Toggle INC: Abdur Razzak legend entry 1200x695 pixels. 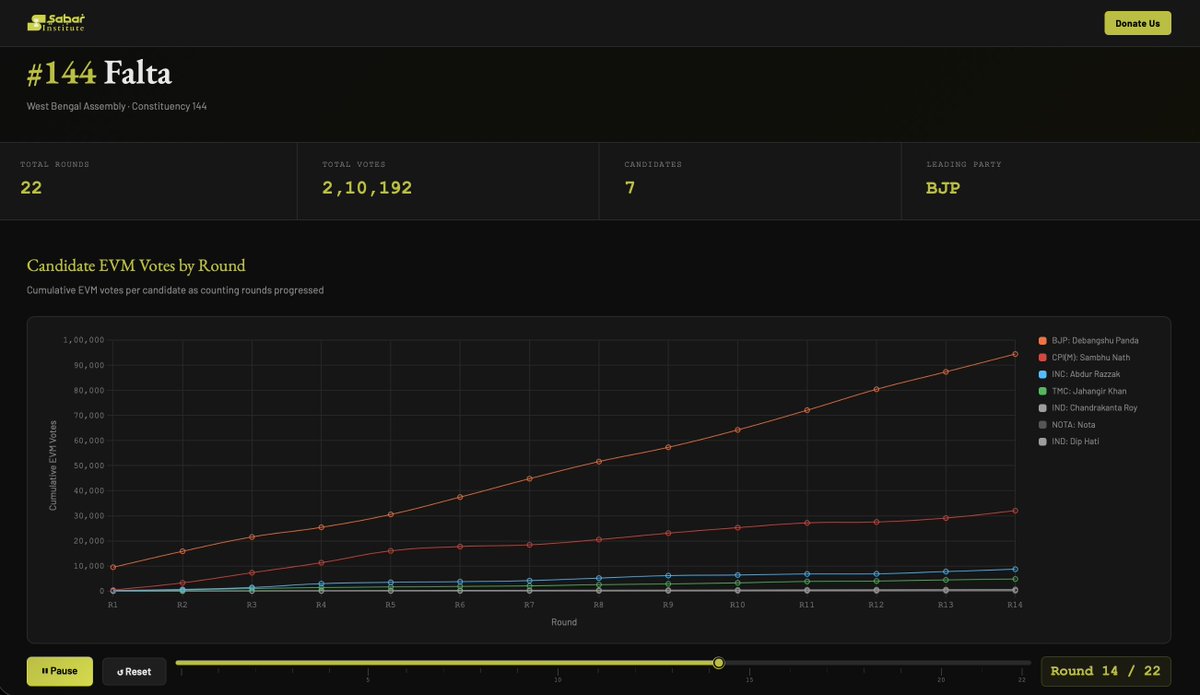(1079, 374)
